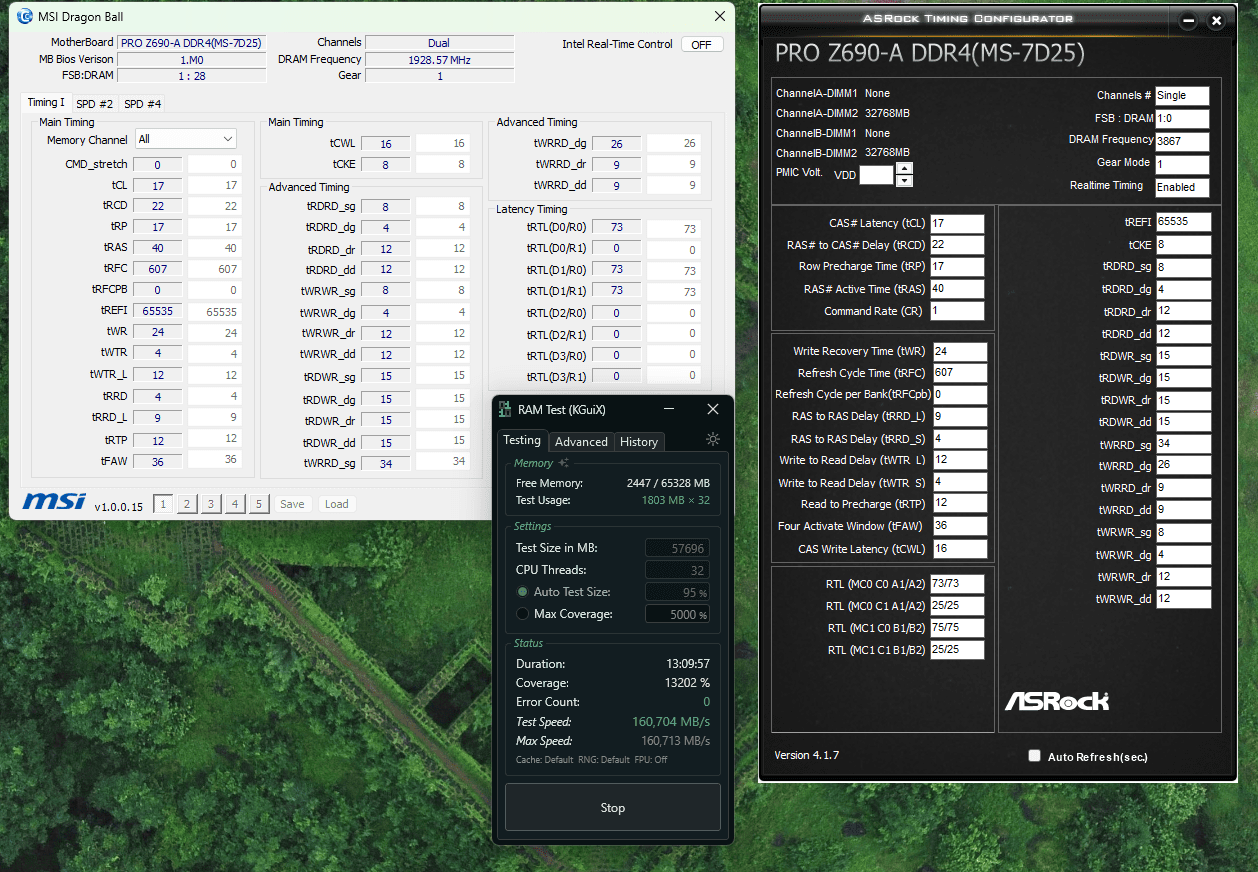
Task: Select the Max Coverage radio button
Action: pyautogui.click(x=523, y=614)
